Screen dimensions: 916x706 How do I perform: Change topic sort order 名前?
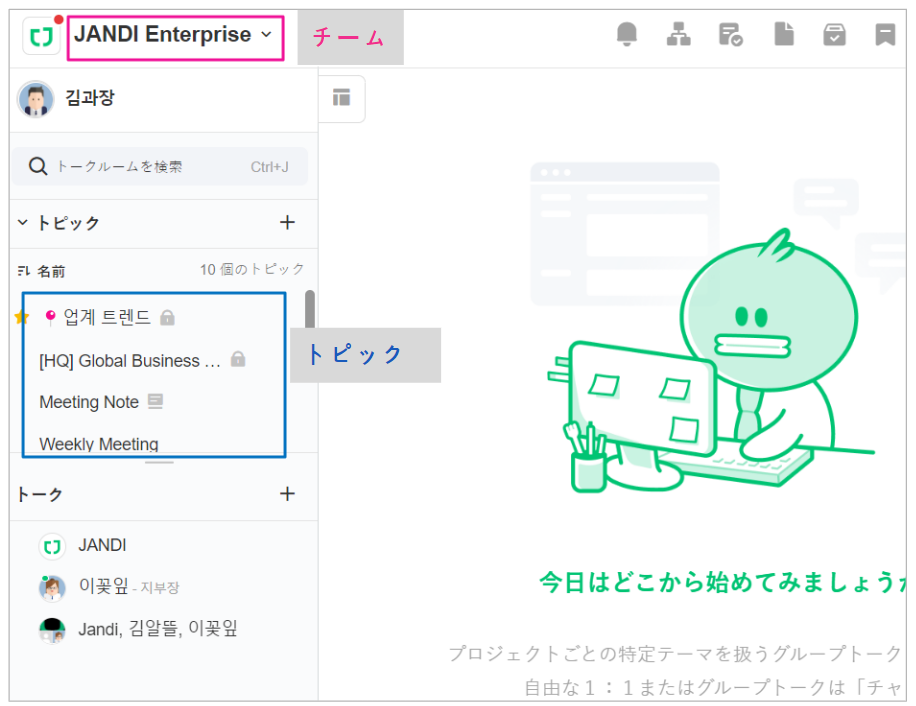click(x=41, y=271)
